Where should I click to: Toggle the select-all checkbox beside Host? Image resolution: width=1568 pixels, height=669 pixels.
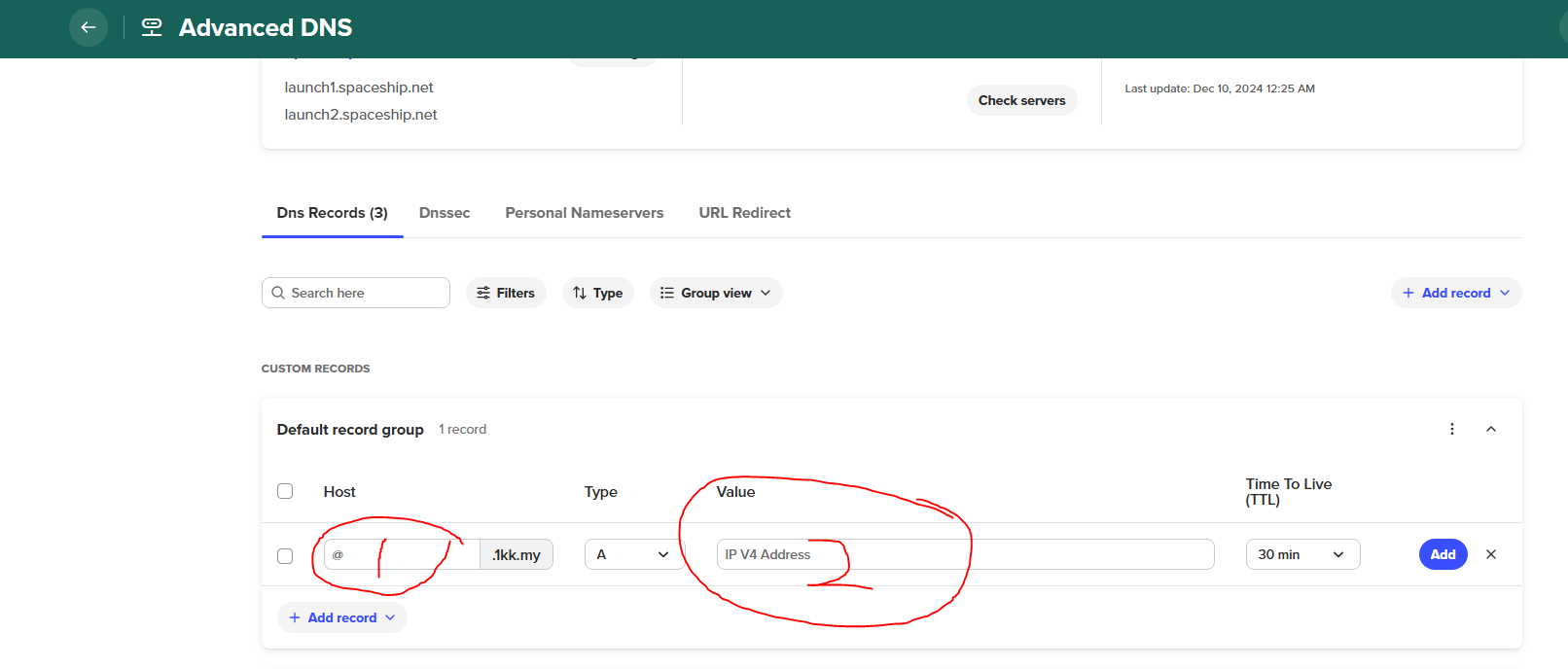285,491
